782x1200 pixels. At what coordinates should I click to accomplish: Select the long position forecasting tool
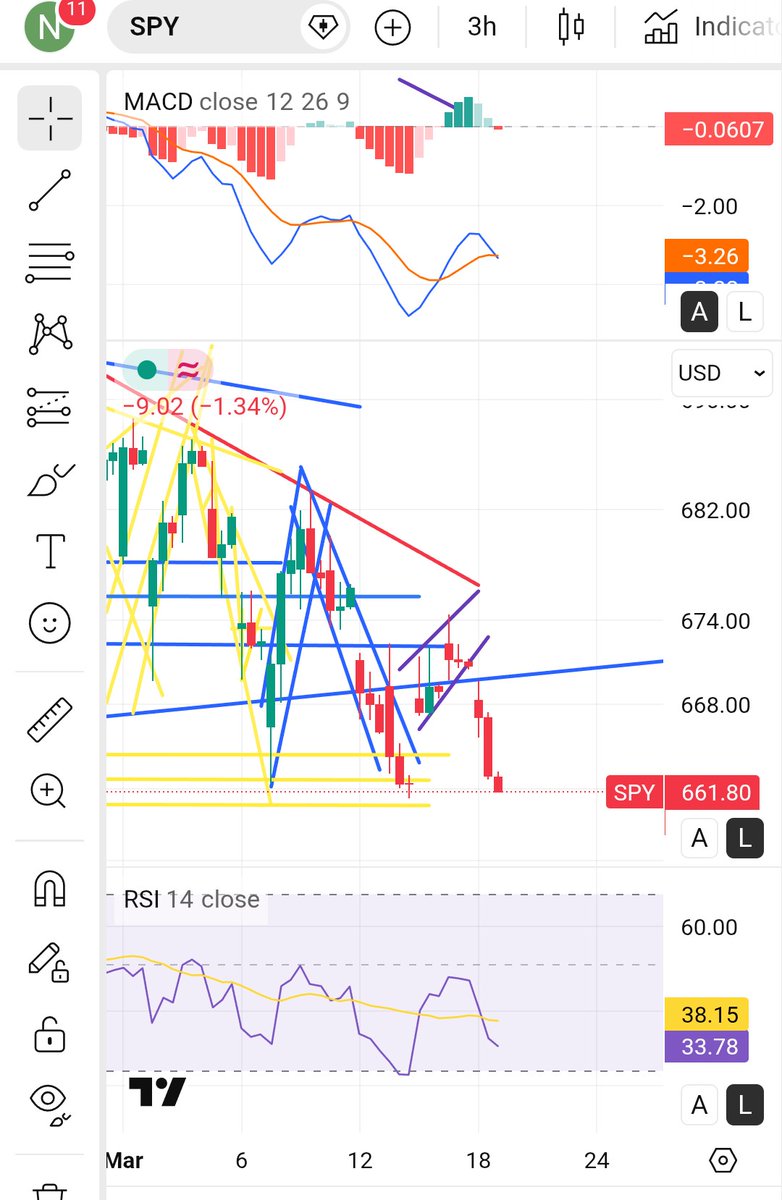(x=50, y=407)
